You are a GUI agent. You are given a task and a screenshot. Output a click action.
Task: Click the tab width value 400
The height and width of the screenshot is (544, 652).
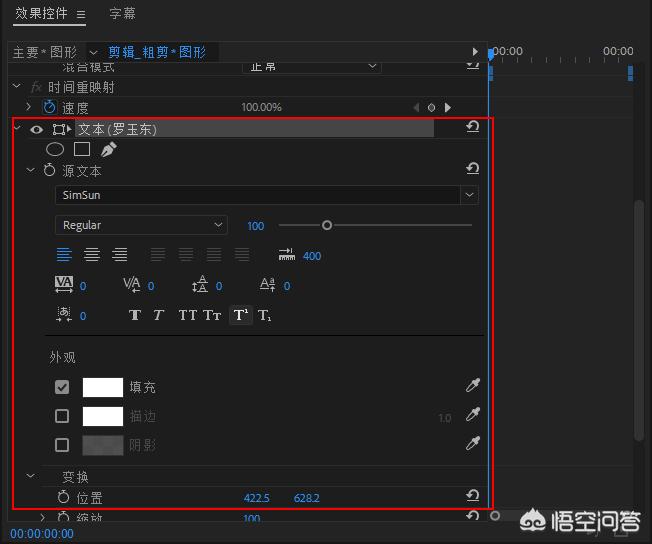[312, 256]
